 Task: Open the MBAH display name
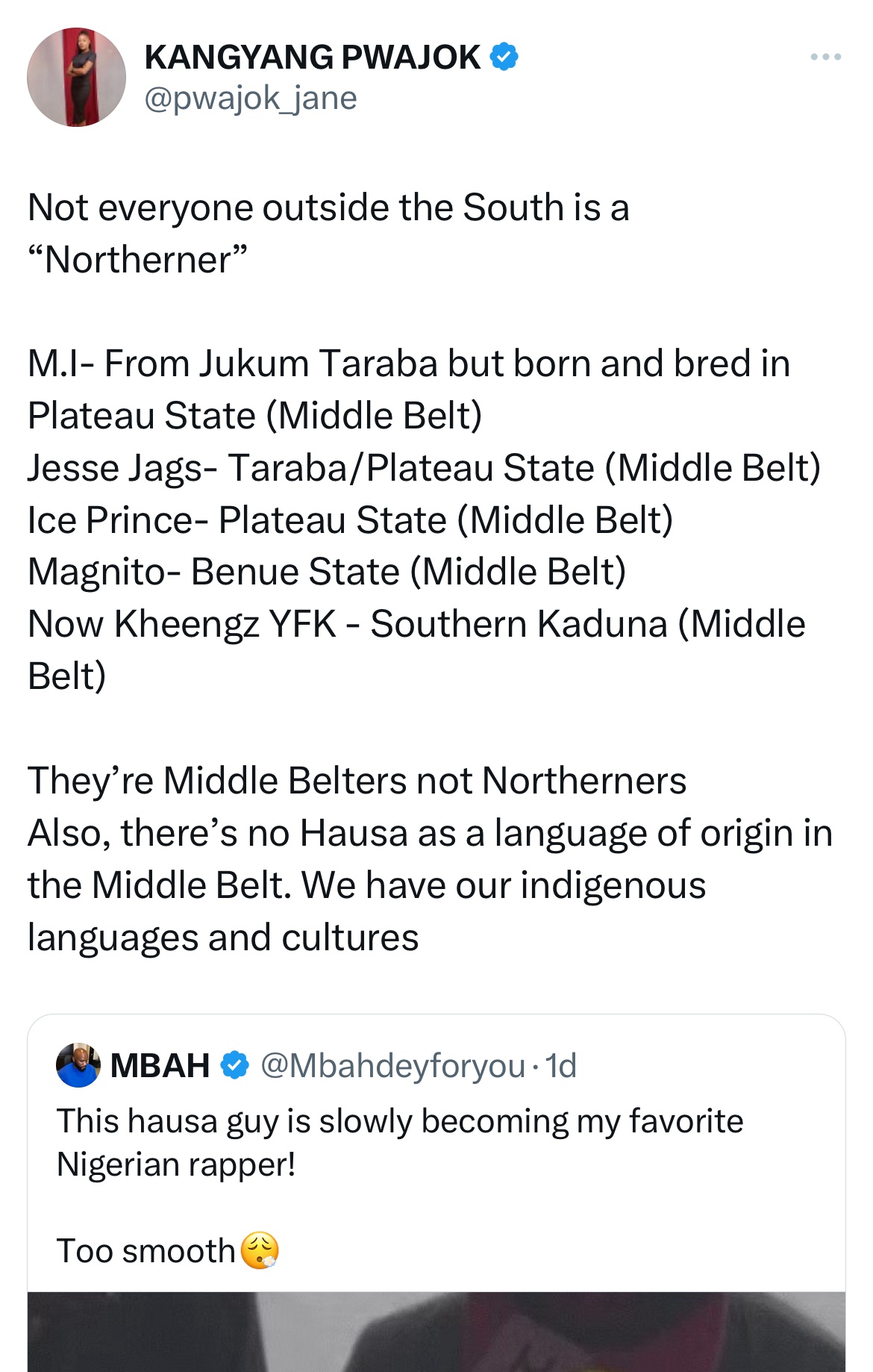[x=160, y=1065]
